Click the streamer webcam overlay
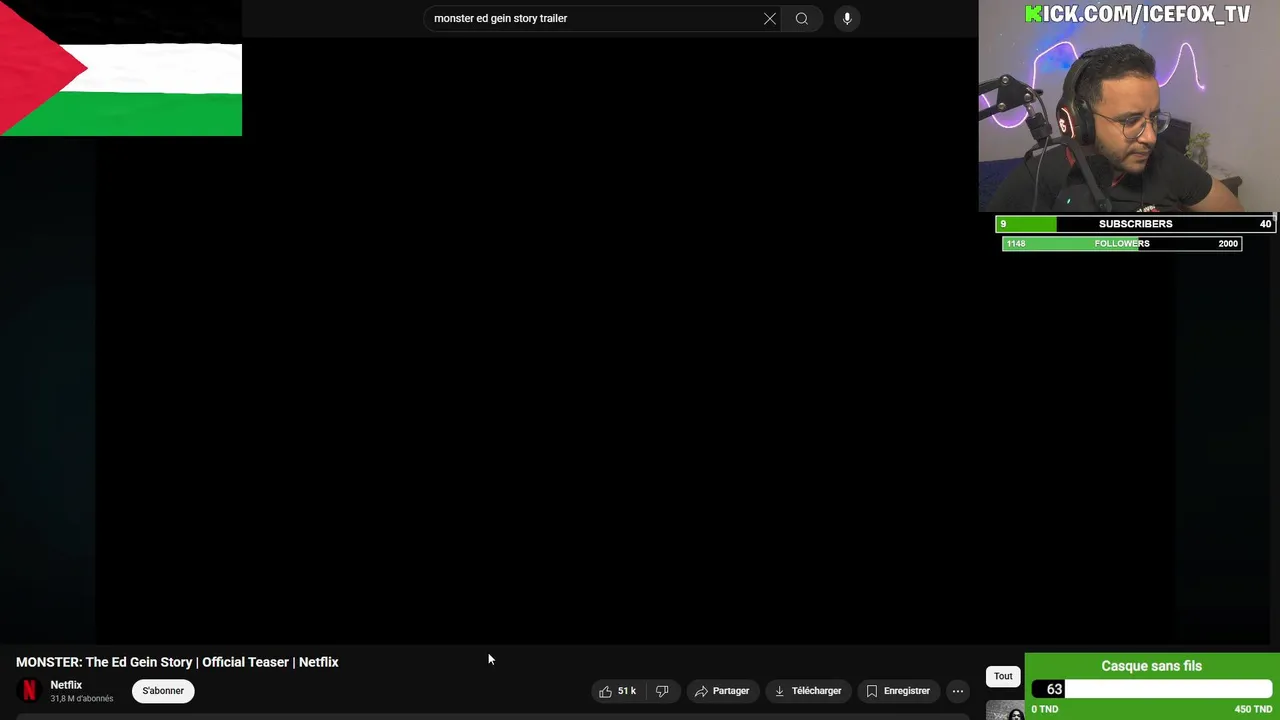1280x720 pixels. (x=1129, y=105)
